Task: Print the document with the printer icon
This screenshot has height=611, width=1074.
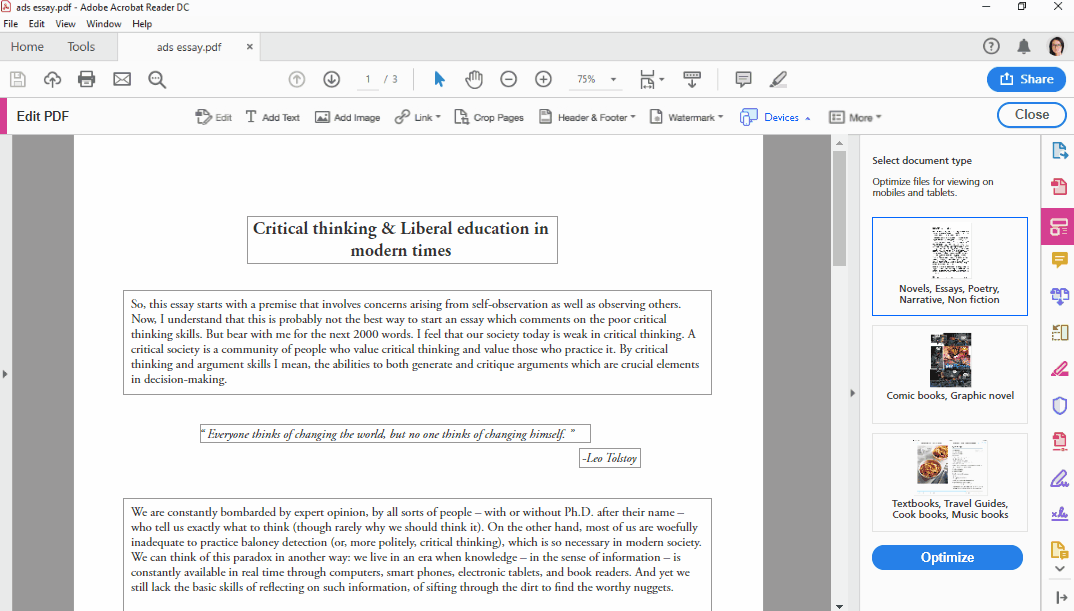Action: (86, 79)
